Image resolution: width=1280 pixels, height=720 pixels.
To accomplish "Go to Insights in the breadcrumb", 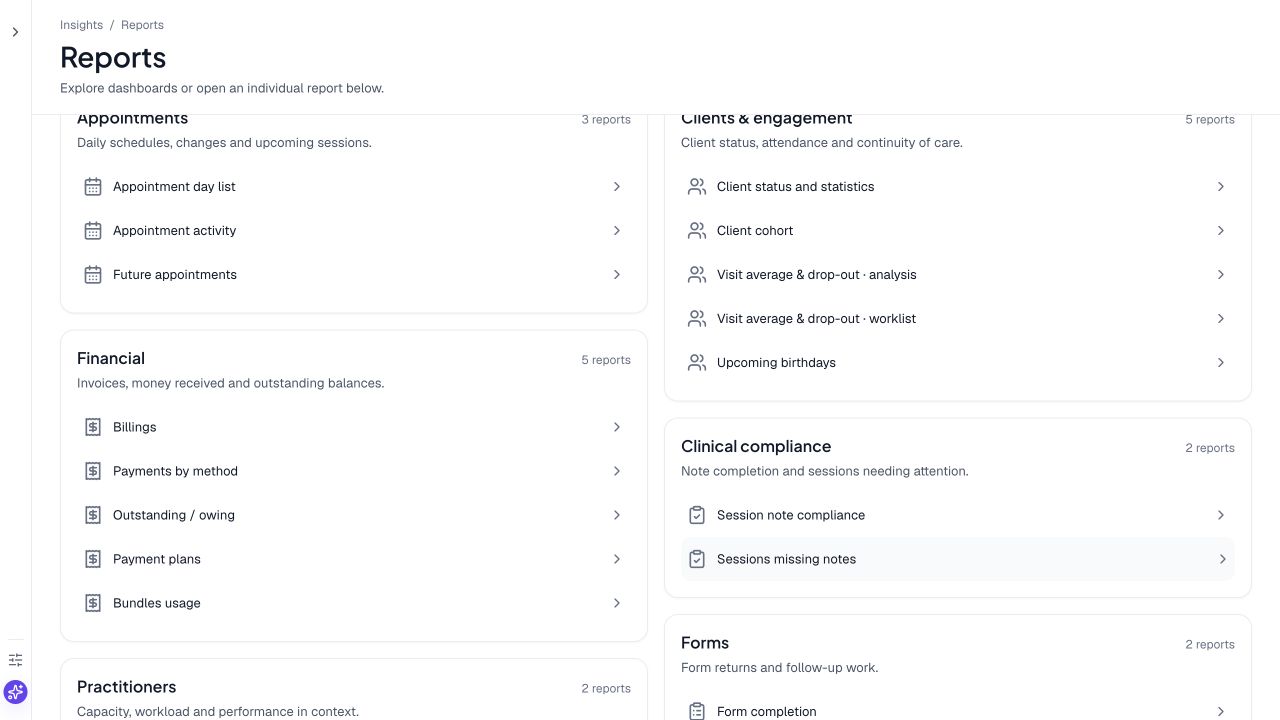I will click(x=81, y=25).
